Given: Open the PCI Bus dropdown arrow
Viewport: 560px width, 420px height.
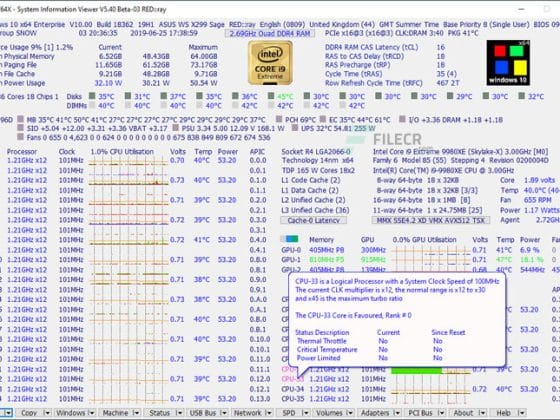Looking at the screenshot, I should (441, 413).
